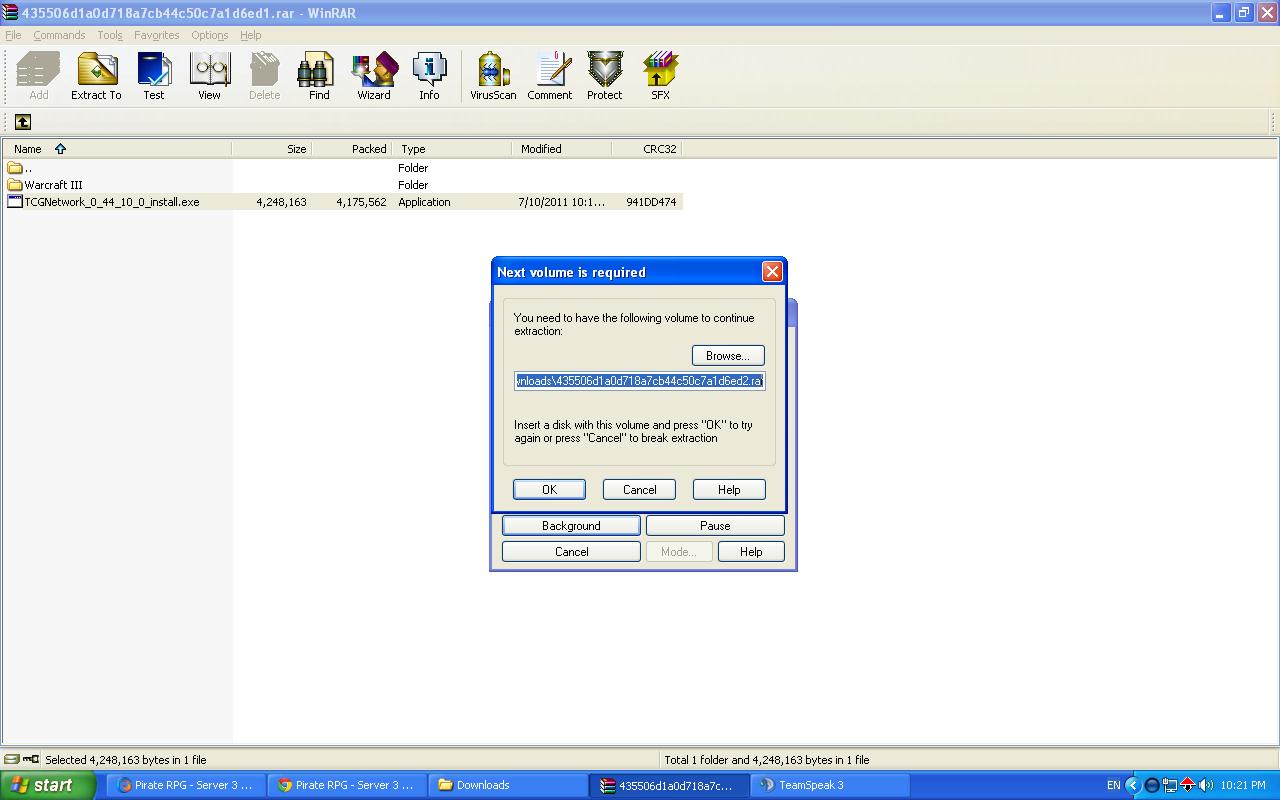The height and width of the screenshot is (800, 1280).
Task: Click the volume speaker tray icon
Action: [1206, 786]
